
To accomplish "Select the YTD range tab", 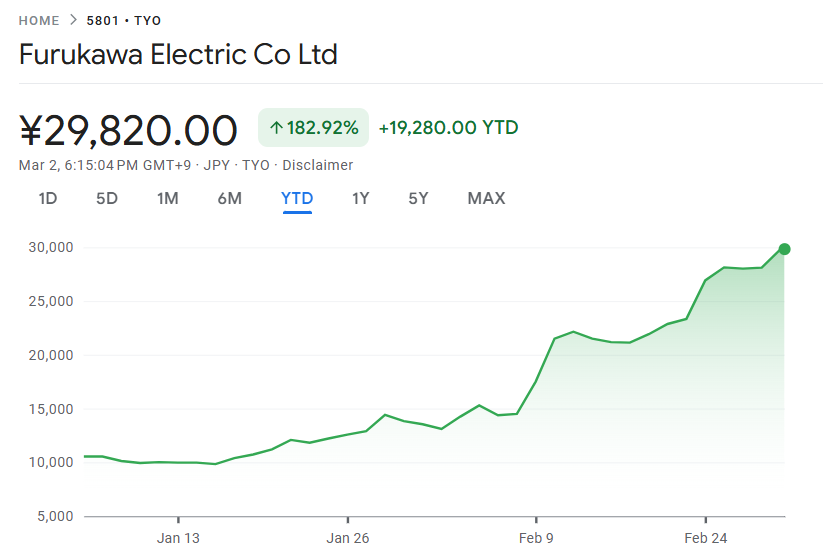I will coord(297,198).
